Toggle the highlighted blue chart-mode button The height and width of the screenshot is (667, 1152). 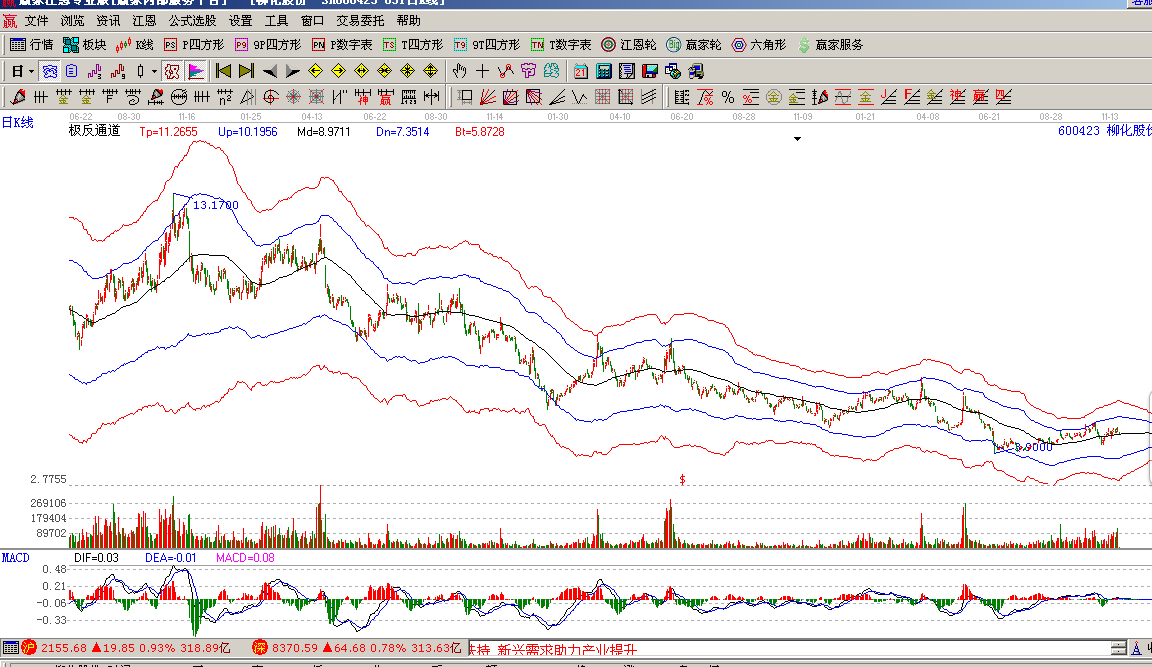tap(49, 71)
